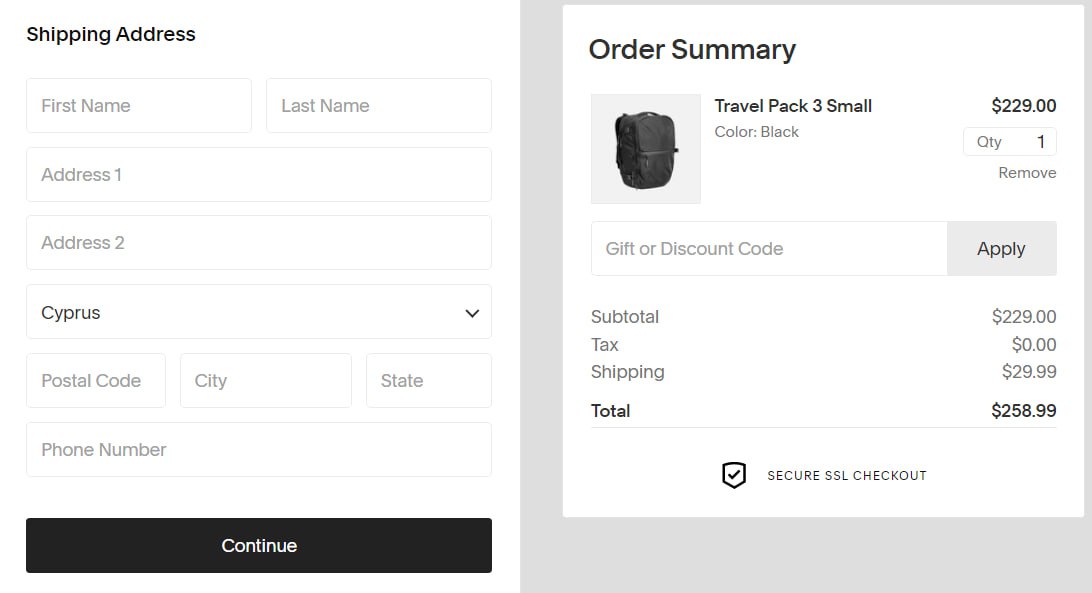Click the Postal Code field
This screenshot has height=593, width=1092.
pyautogui.click(x=96, y=381)
